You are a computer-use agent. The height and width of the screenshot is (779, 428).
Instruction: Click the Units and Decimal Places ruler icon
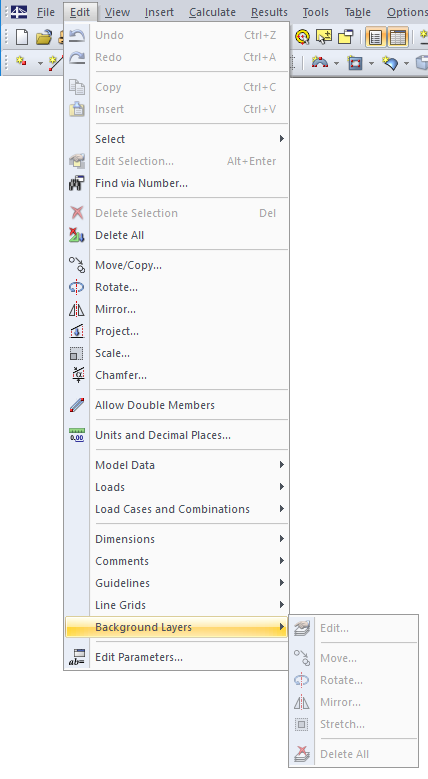[77, 435]
